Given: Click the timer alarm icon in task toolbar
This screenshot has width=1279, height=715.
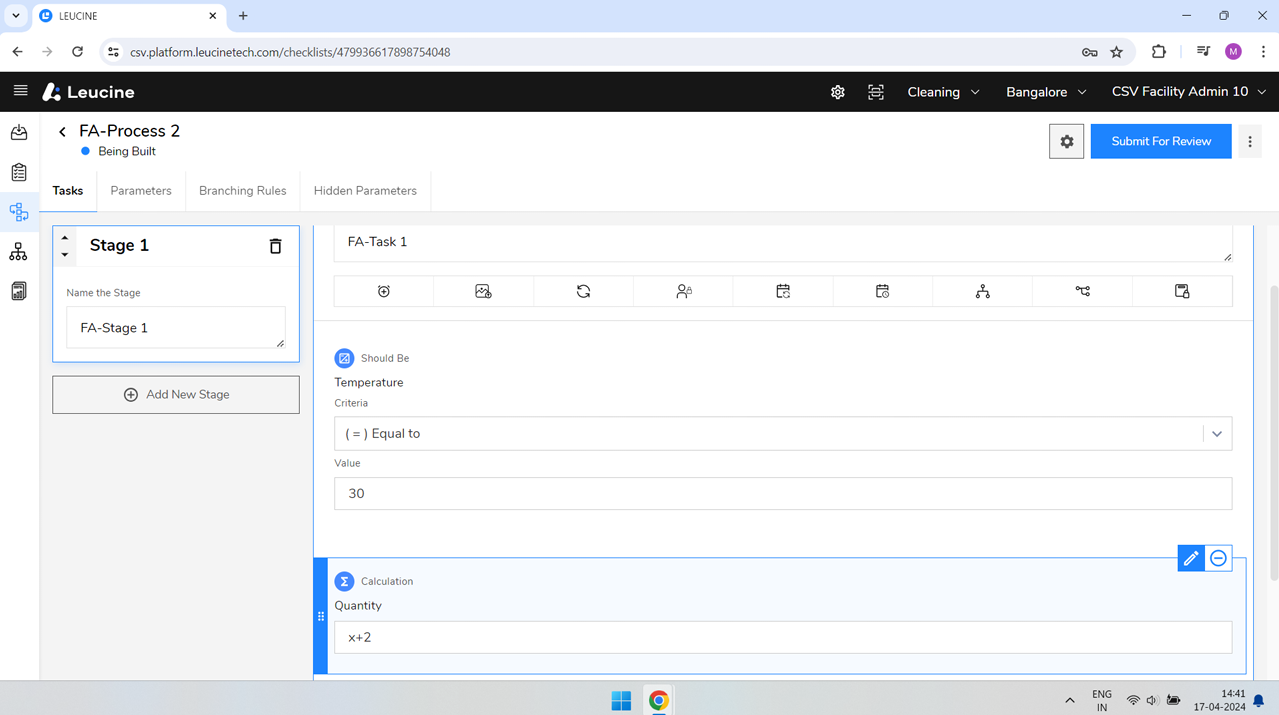Looking at the screenshot, I should 384,291.
